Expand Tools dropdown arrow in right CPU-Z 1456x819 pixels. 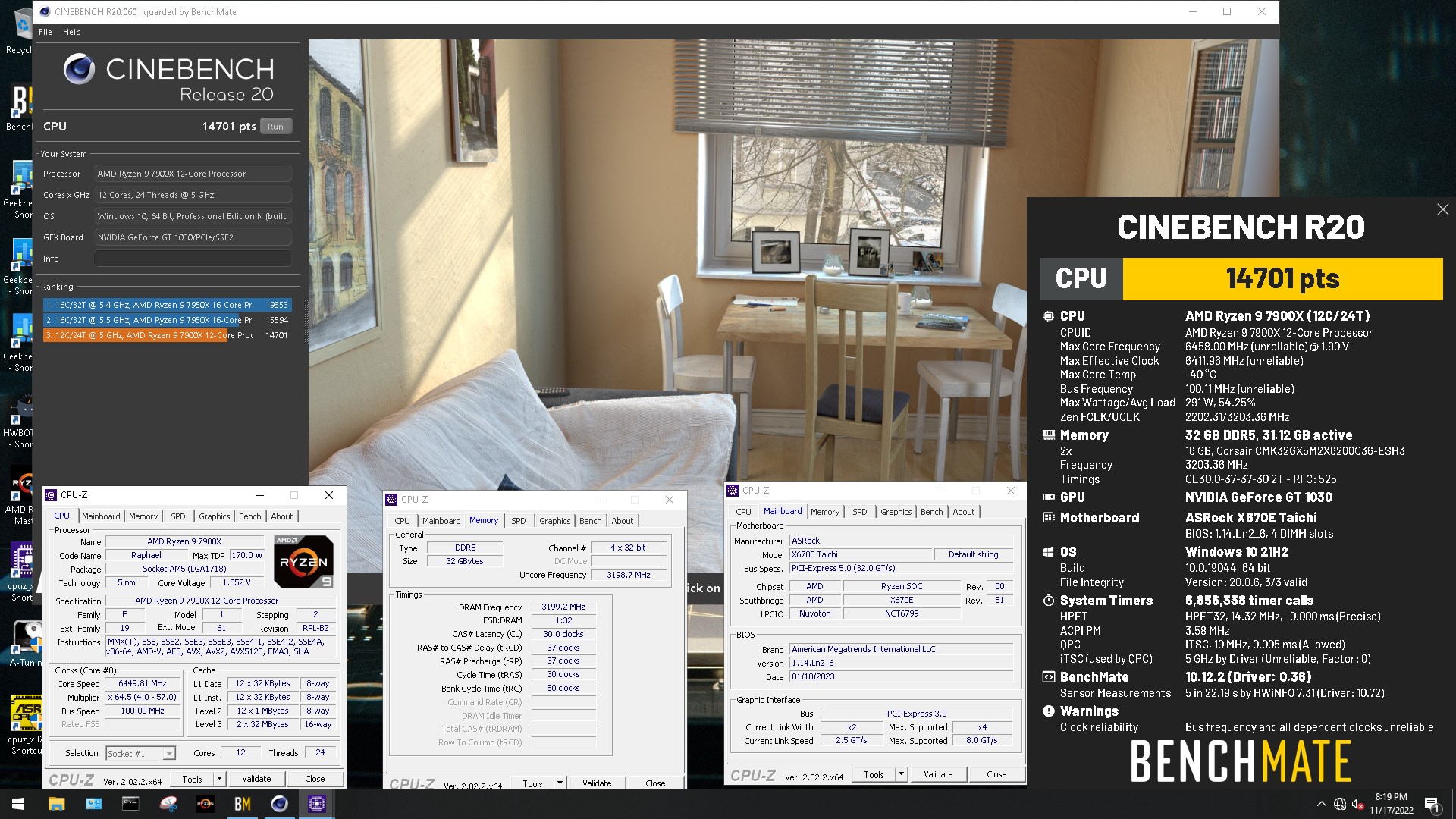[901, 774]
